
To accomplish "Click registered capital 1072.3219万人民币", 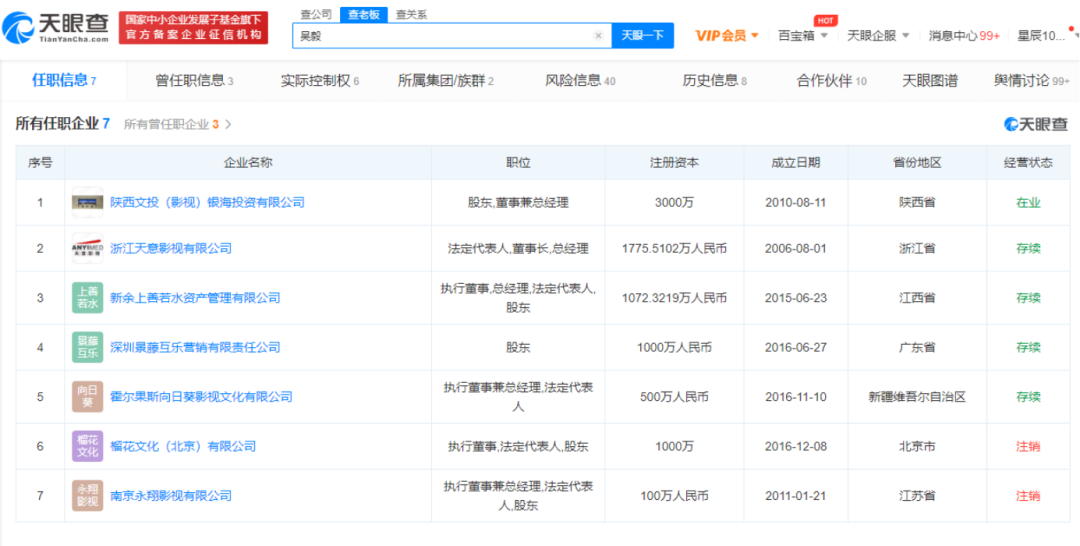I will coord(674,298).
